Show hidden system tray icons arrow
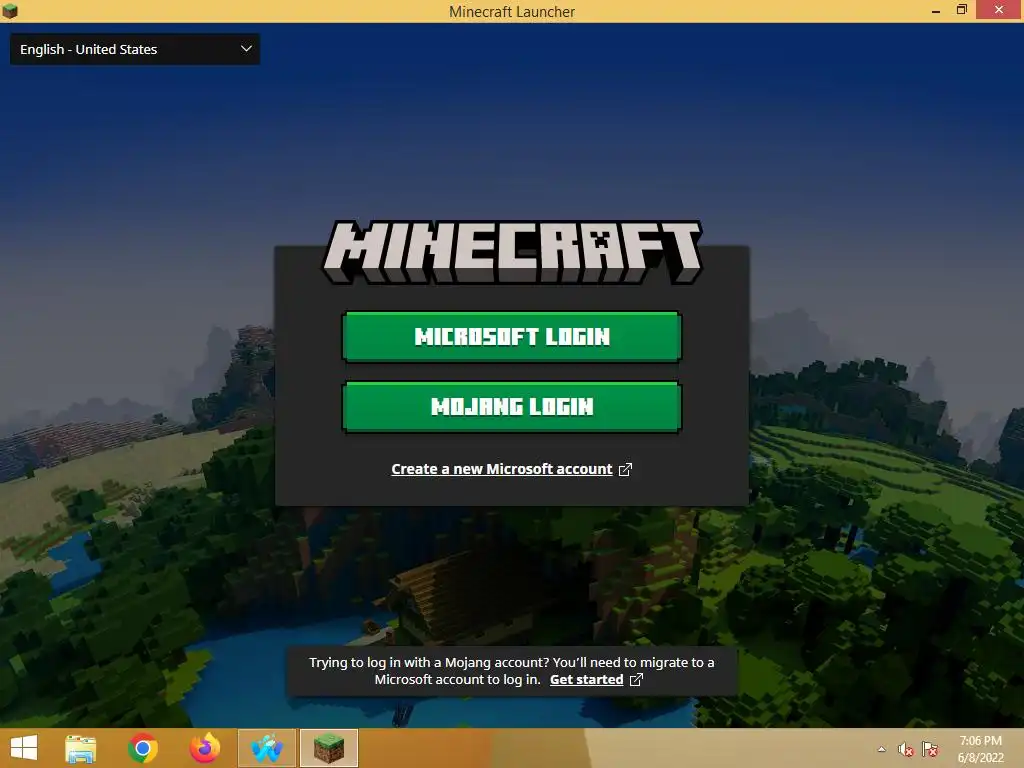Screen dimensions: 1024x768 [x=882, y=749]
